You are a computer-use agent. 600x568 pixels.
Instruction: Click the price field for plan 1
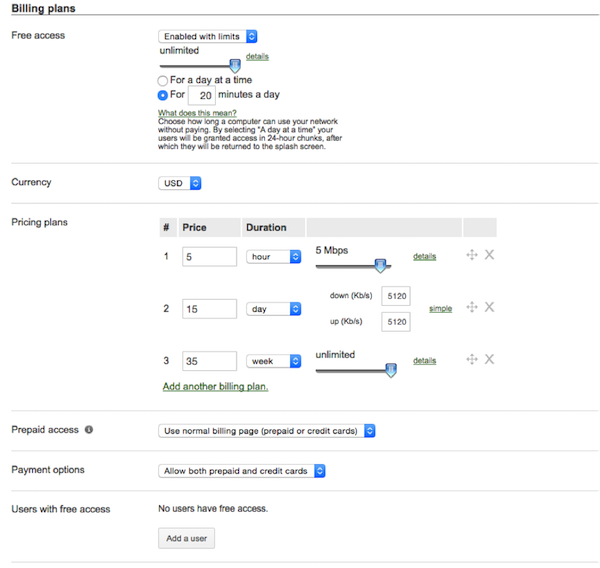[x=209, y=257]
